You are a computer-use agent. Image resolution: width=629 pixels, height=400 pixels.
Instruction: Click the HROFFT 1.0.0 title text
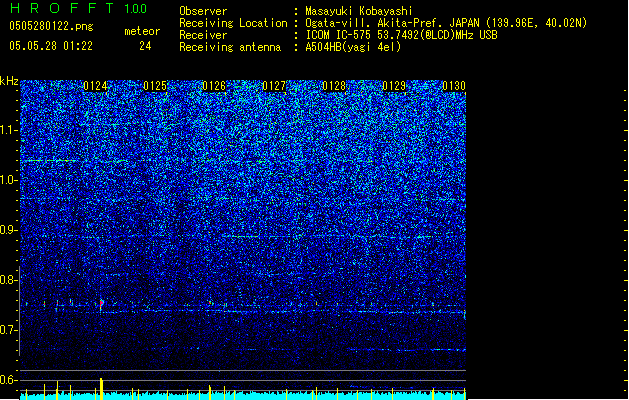(x=78, y=8)
